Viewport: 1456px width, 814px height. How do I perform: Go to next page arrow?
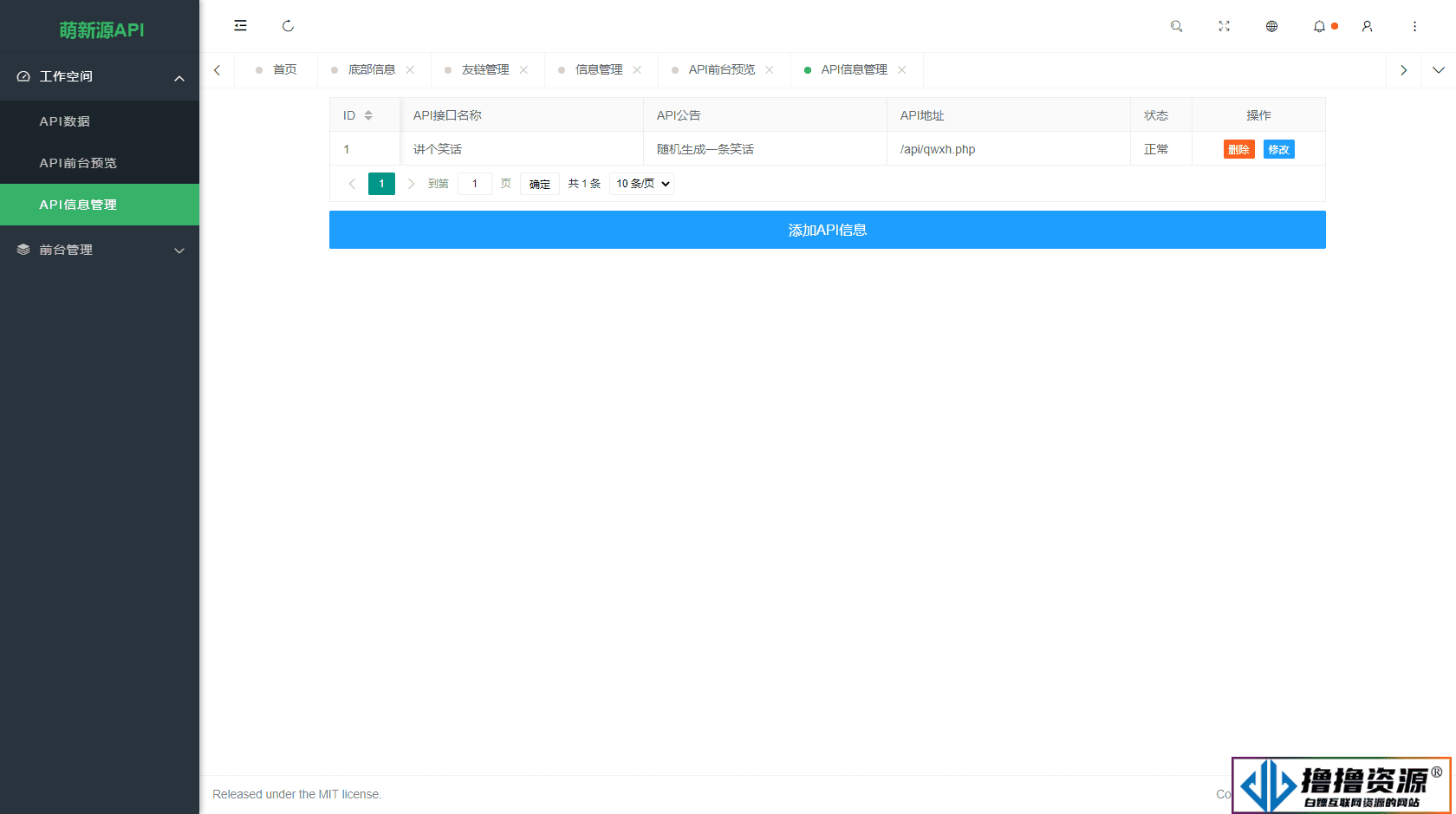pyautogui.click(x=411, y=184)
